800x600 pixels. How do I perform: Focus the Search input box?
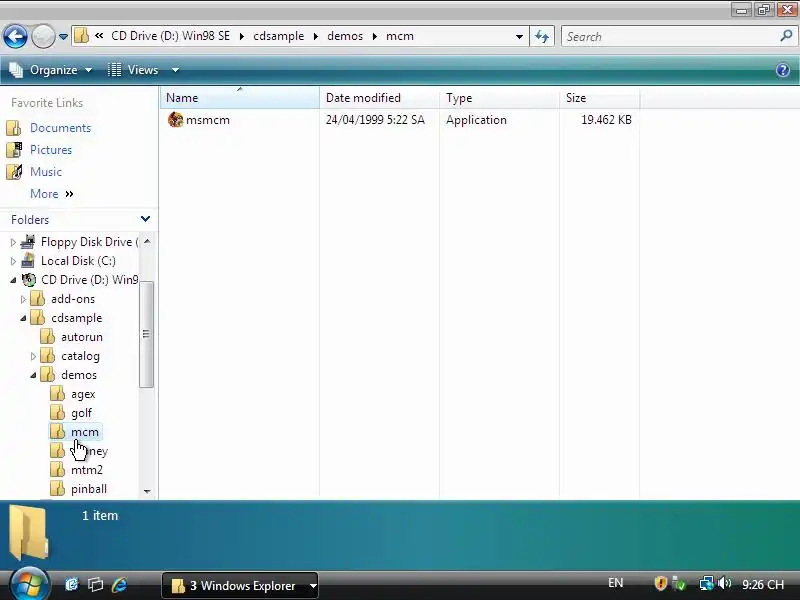point(671,37)
